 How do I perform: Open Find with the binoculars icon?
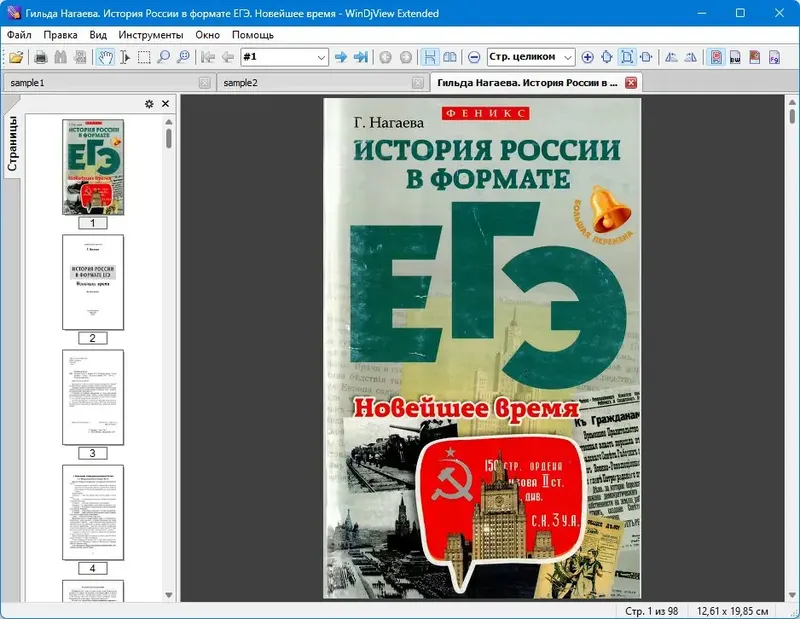pos(61,57)
